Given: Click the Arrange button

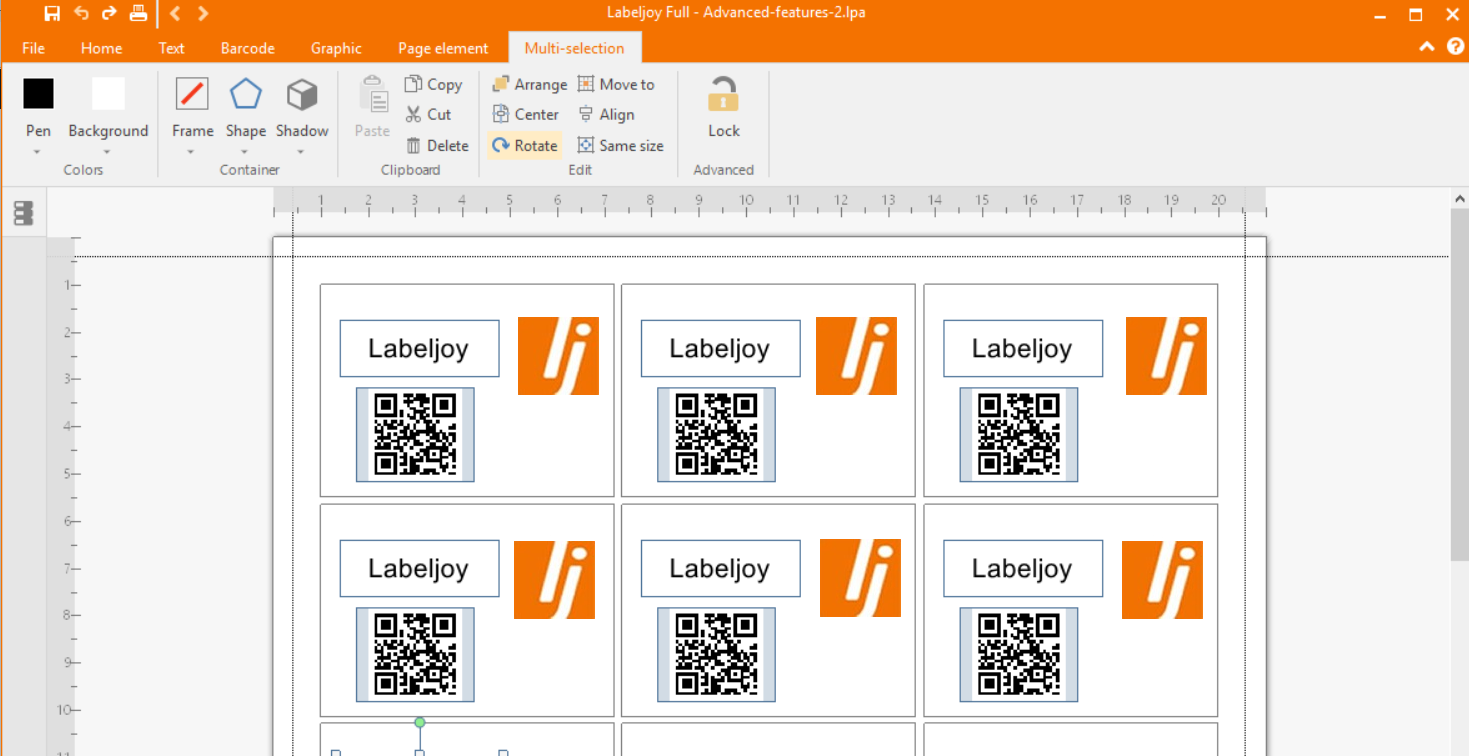Looking at the screenshot, I should pos(530,84).
